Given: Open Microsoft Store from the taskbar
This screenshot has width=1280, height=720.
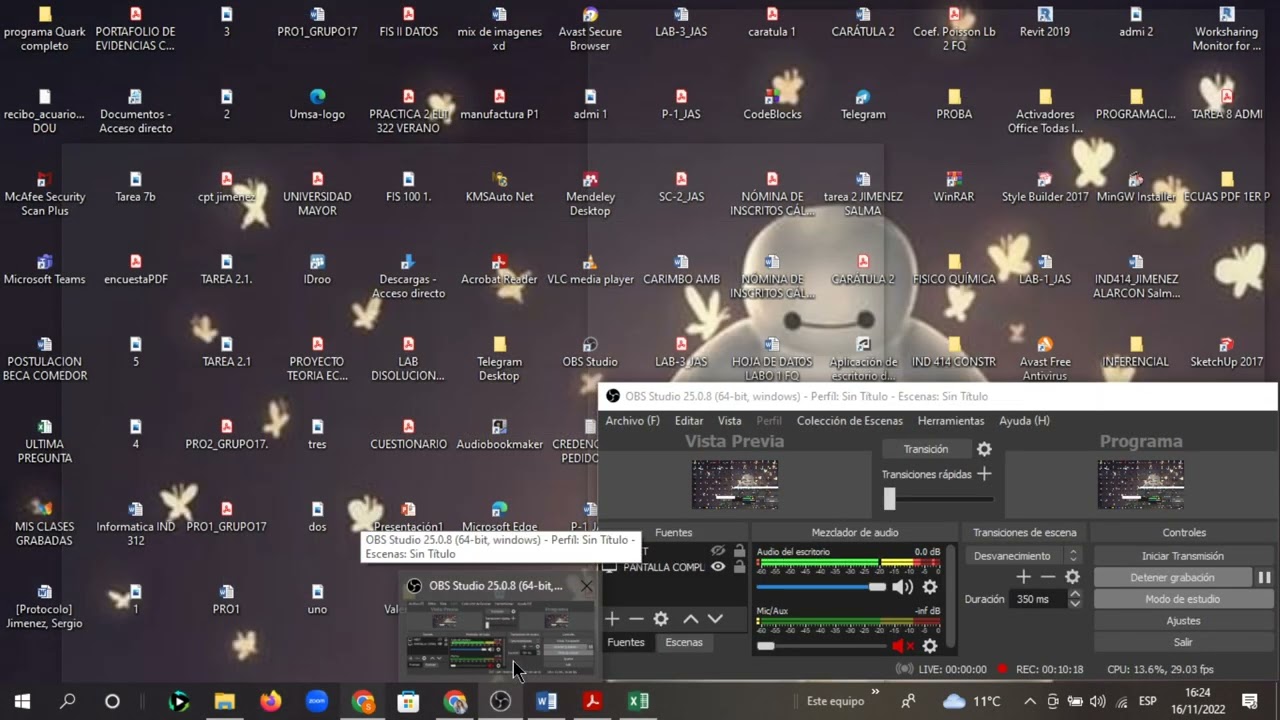Looking at the screenshot, I should click(x=408, y=701).
